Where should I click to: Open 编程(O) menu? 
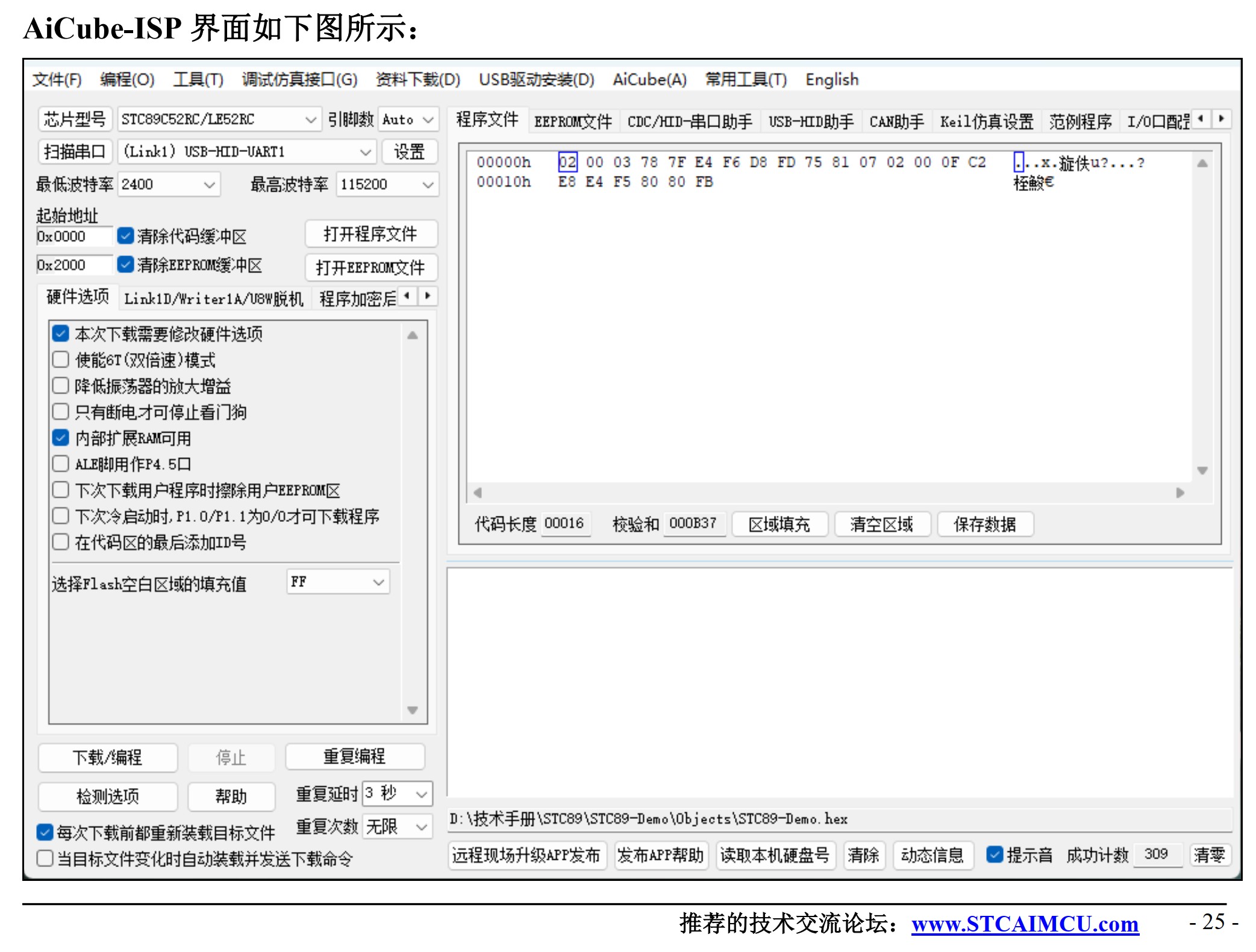tap(127, 80)
